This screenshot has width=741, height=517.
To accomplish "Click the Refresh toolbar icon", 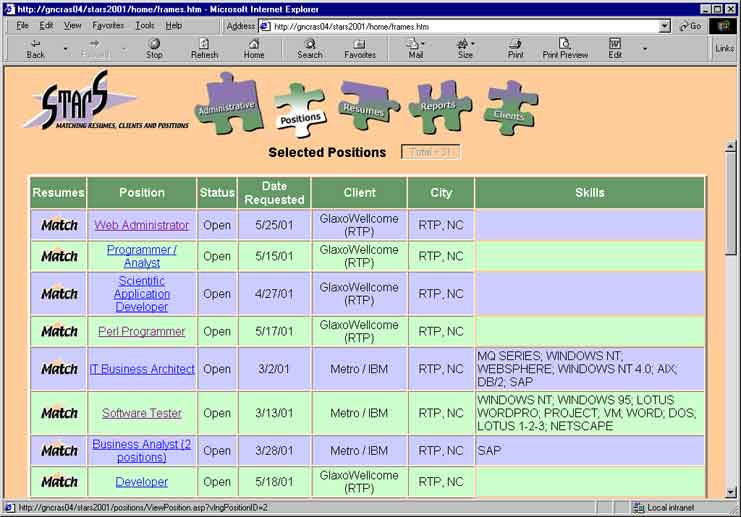I will [x=205, y=49].
